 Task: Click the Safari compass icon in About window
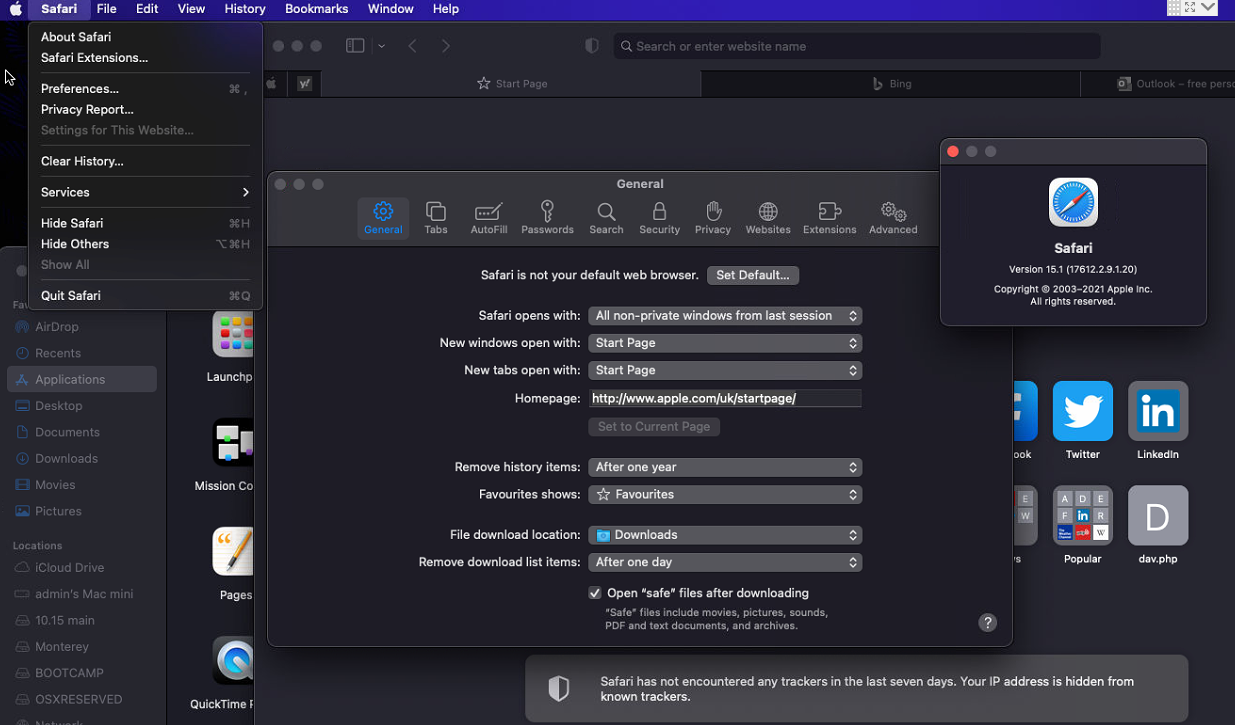click(x=1073, y=202)
